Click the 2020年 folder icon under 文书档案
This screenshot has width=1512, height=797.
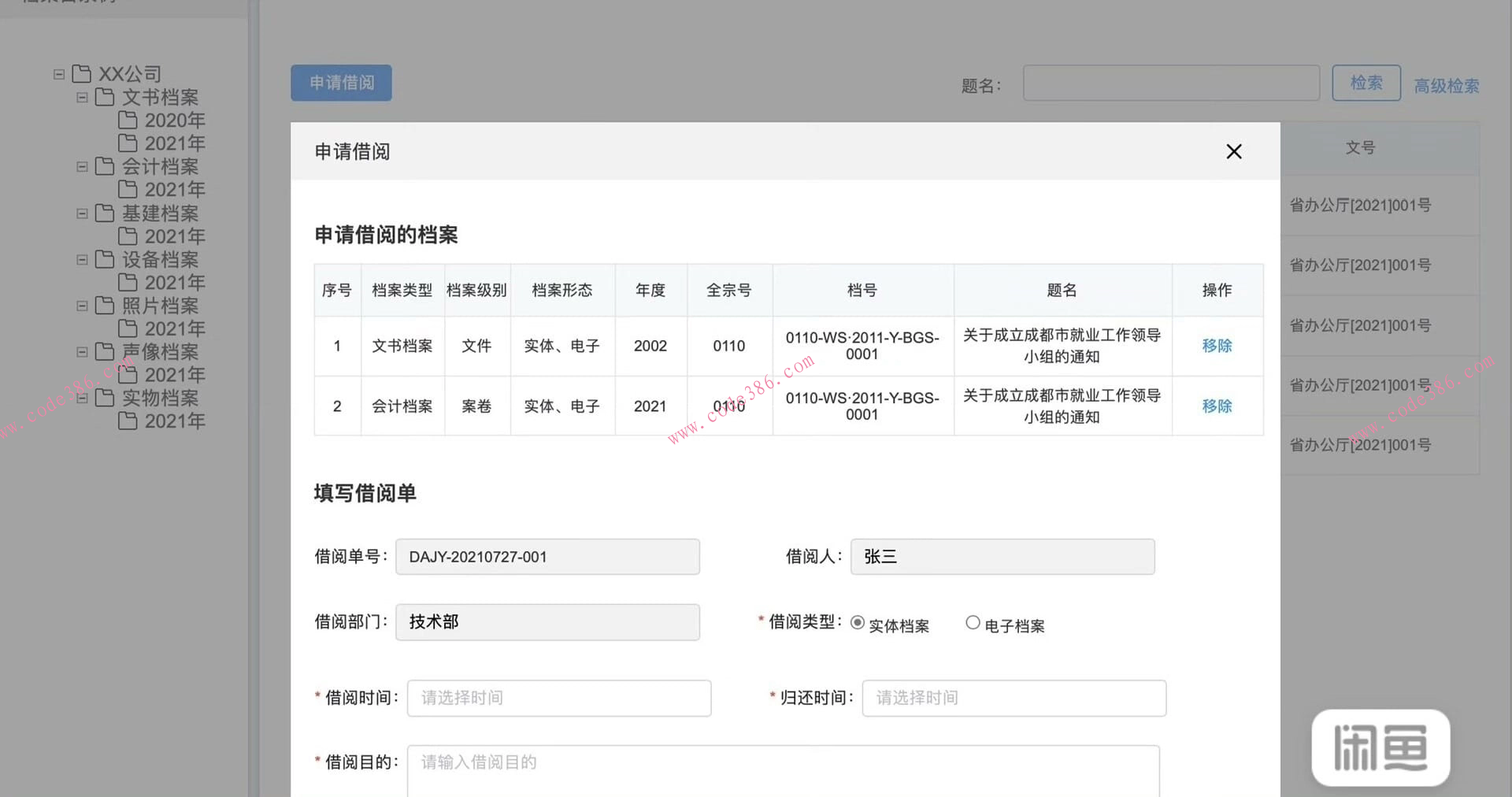coord(129,120)
